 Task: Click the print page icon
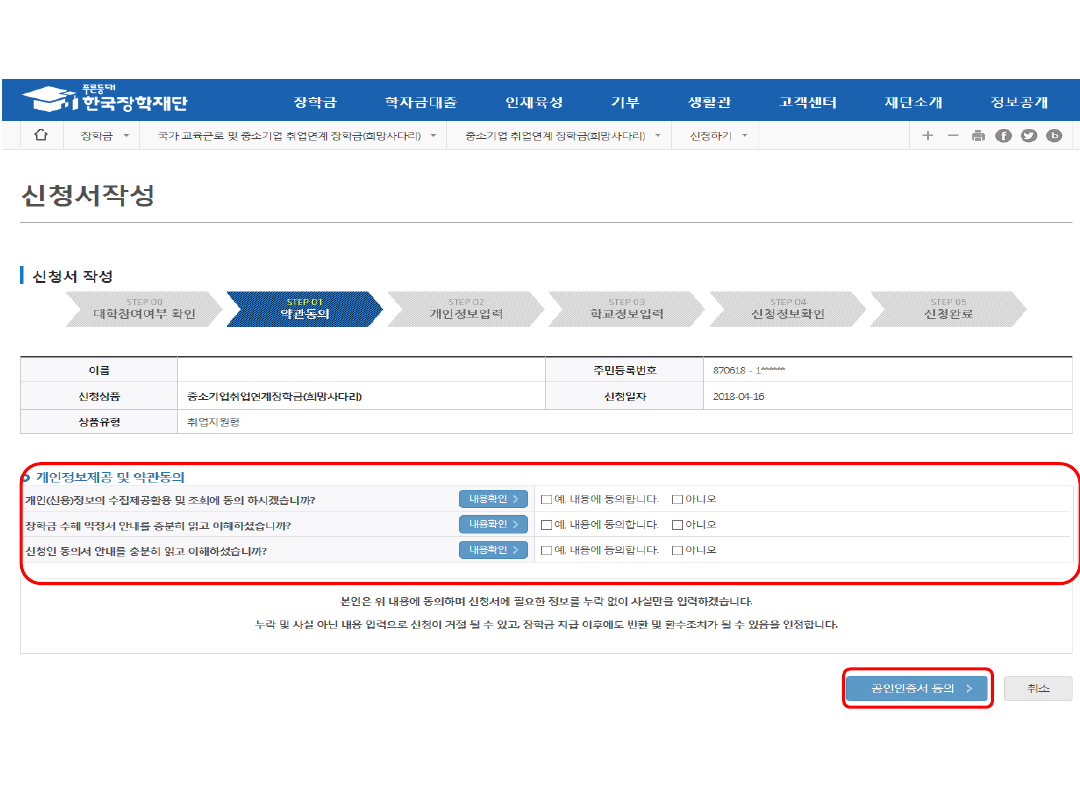pos(978,136)
